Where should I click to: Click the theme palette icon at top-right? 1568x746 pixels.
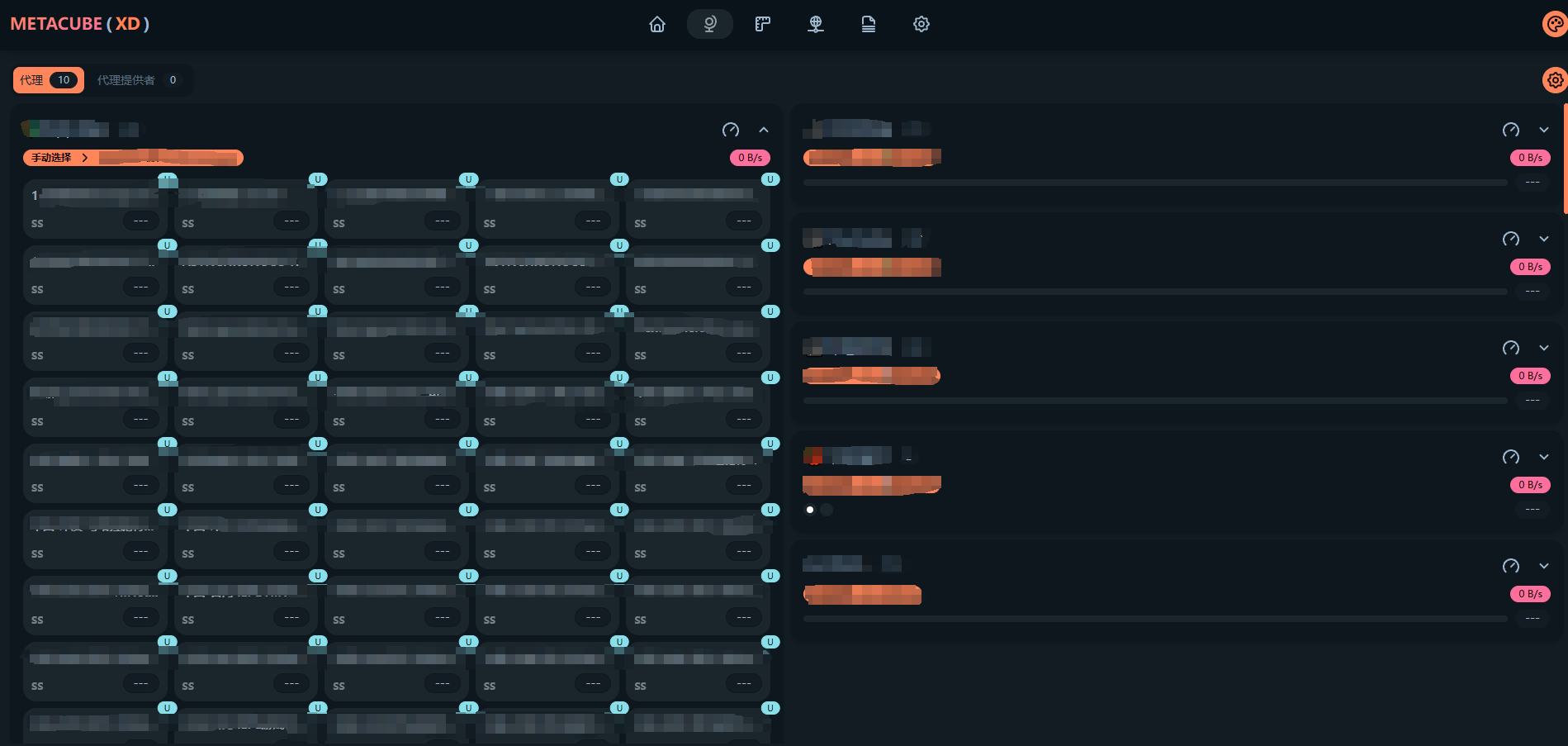click(1555, 24)
